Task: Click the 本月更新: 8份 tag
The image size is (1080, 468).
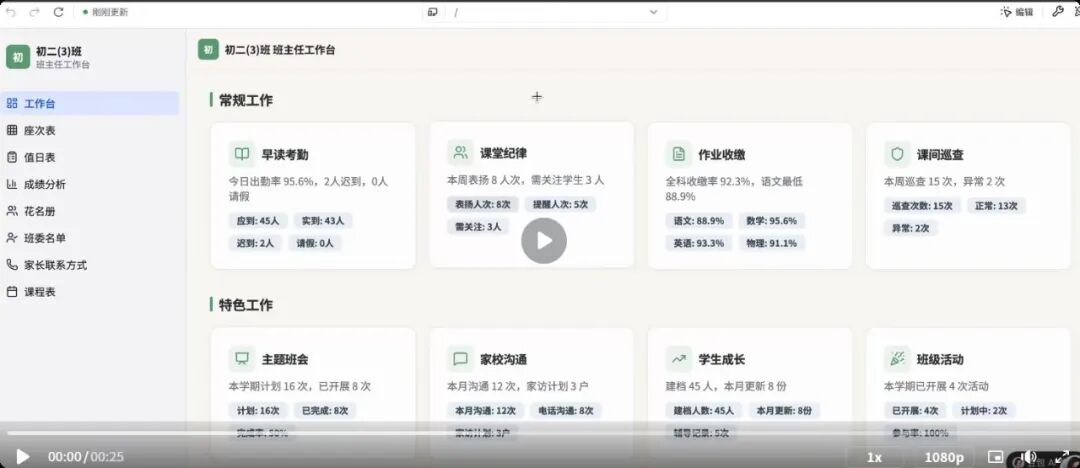Action: pos(784,411)
